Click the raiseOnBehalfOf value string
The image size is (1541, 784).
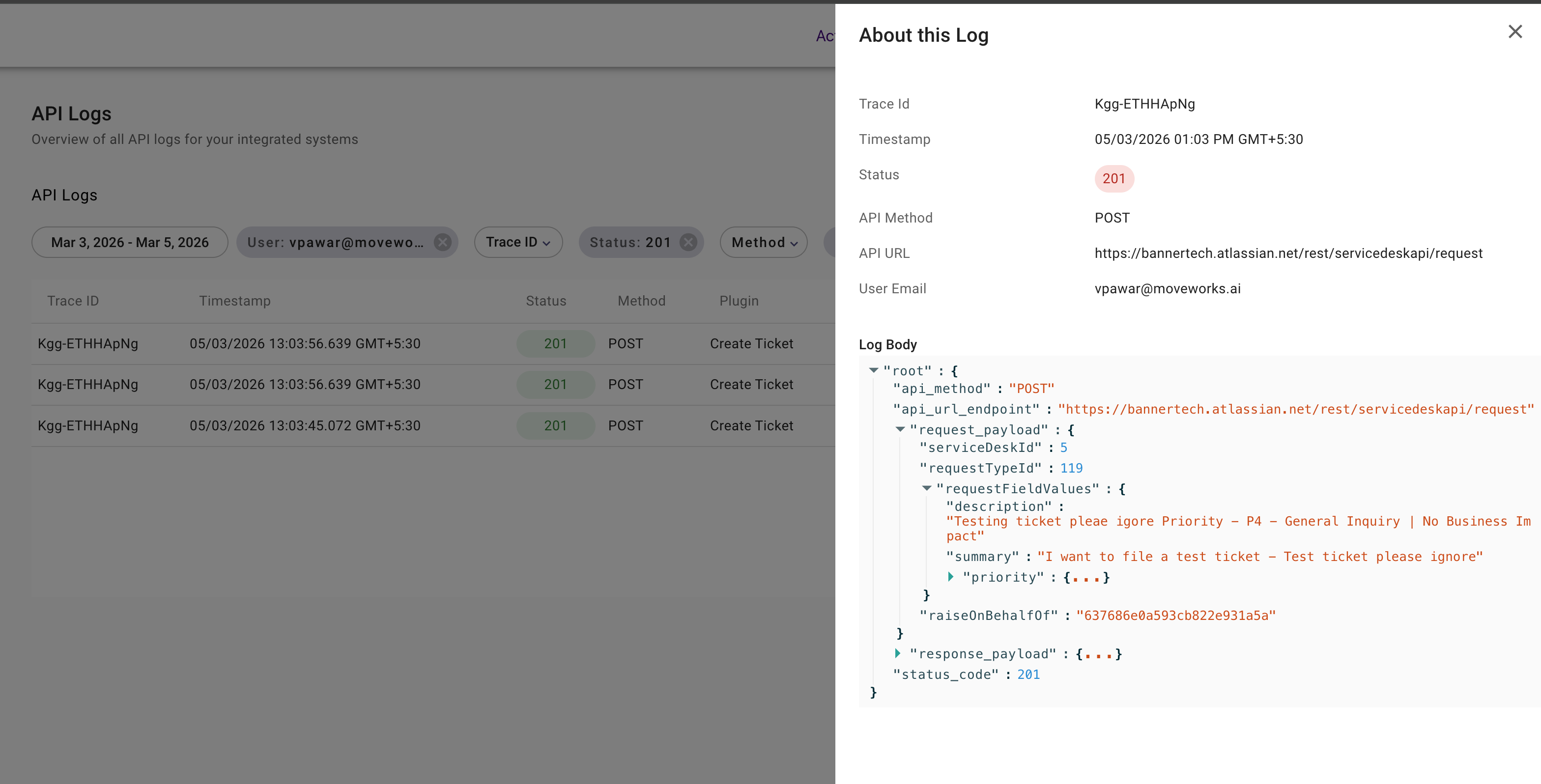coord(1175,616)
